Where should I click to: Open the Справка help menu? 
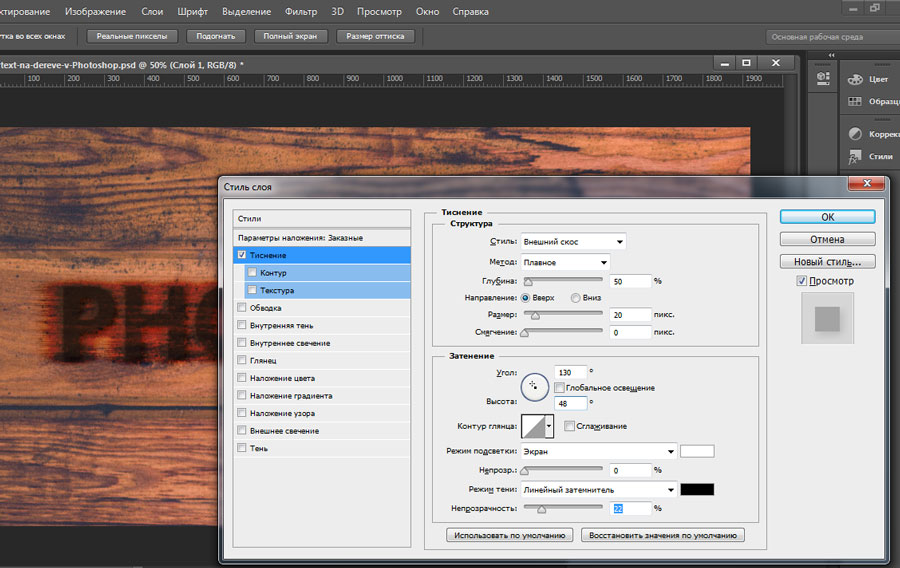tap(470, 11)
